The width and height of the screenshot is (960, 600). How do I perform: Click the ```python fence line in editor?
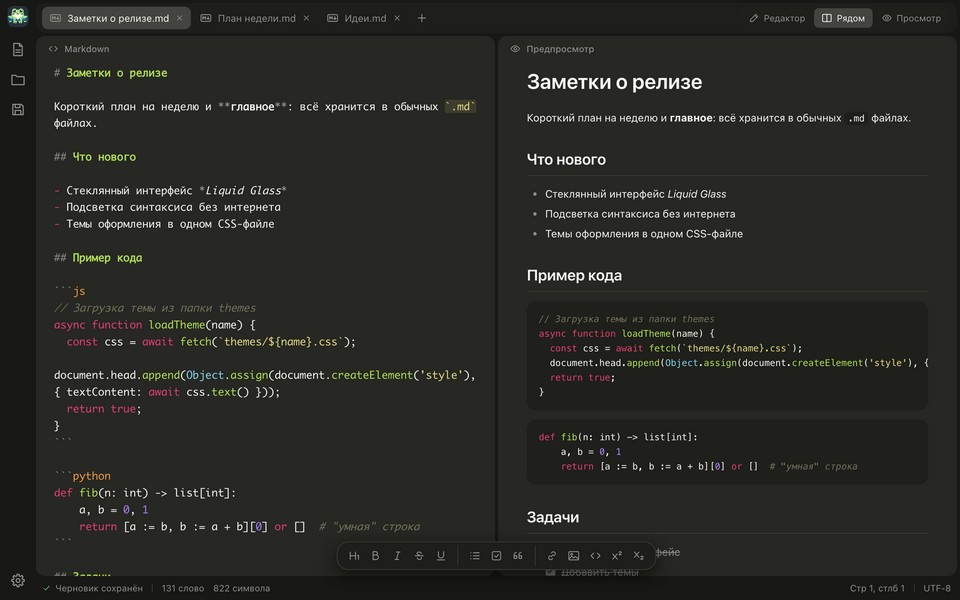[82, 476]
